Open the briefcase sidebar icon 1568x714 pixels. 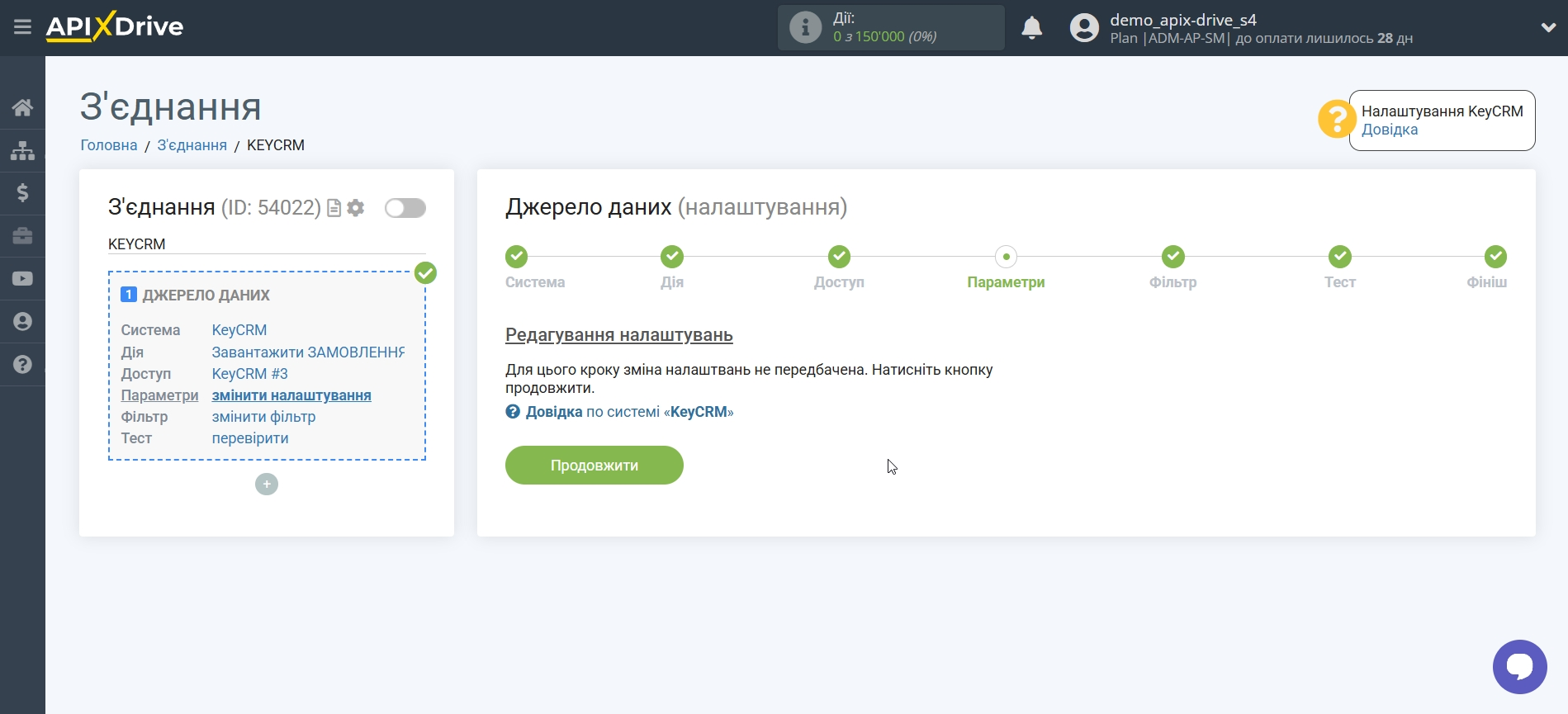(x=22, y=236)
